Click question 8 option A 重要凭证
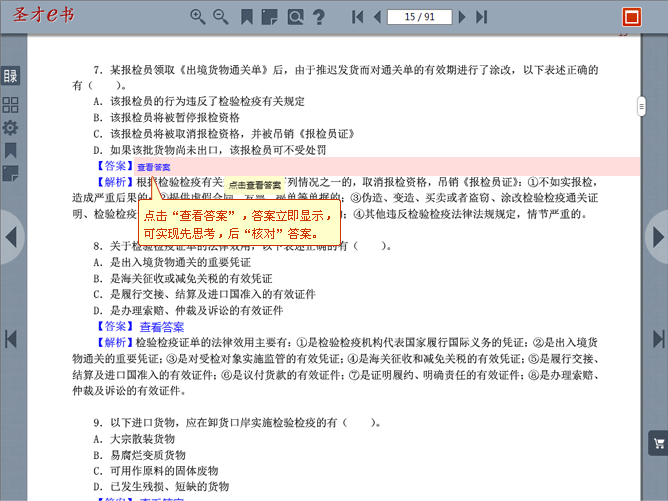This screenshot has height=501, width=668. click(172, 262)
